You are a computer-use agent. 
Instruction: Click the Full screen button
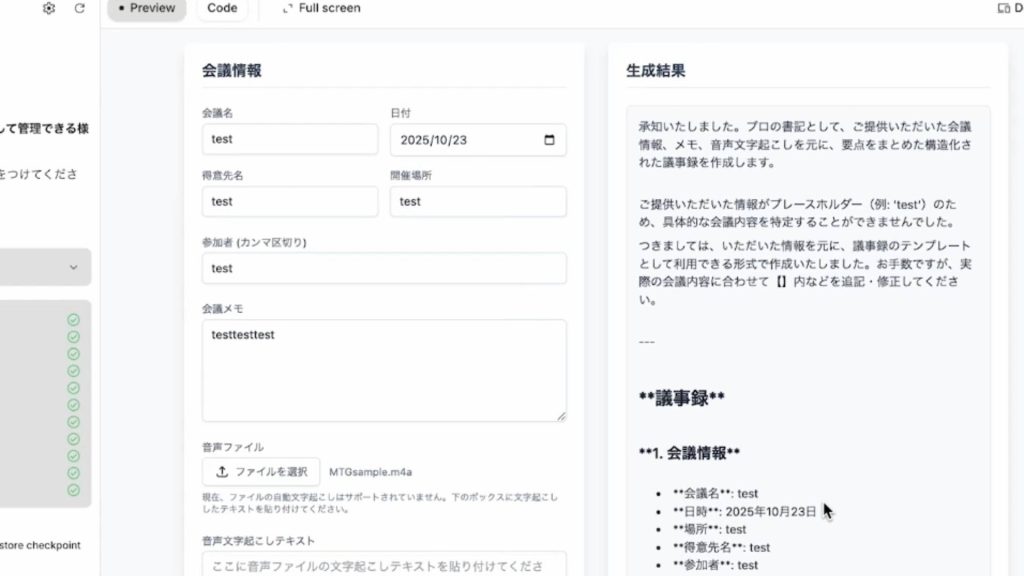[x=329, y=8]
